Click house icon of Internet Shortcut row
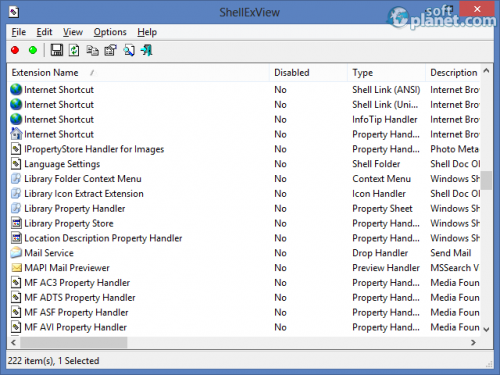The image size is (500, 375). pyautogui.click(x=16, y=134)
